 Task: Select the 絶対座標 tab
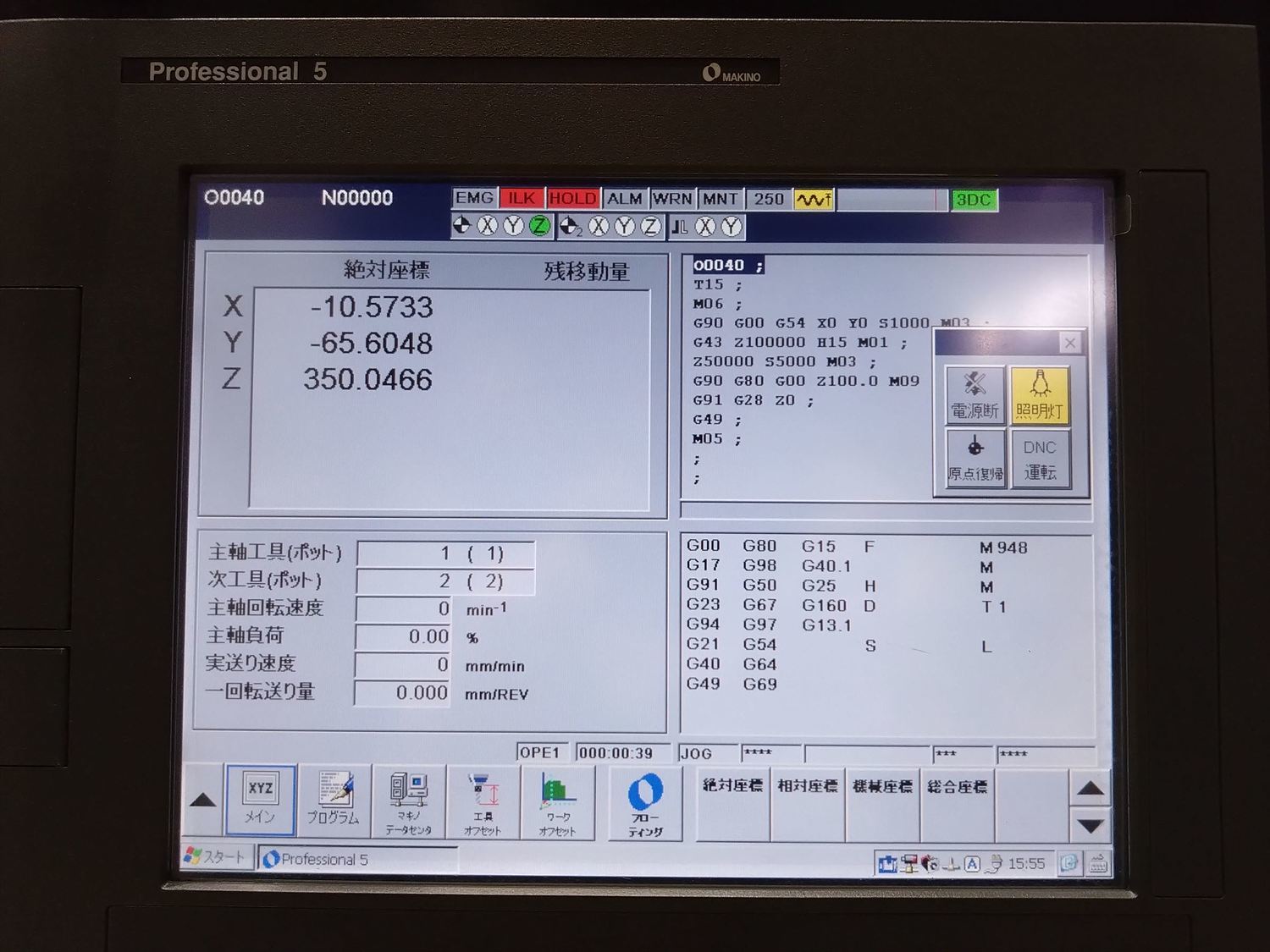pos(732,804)
